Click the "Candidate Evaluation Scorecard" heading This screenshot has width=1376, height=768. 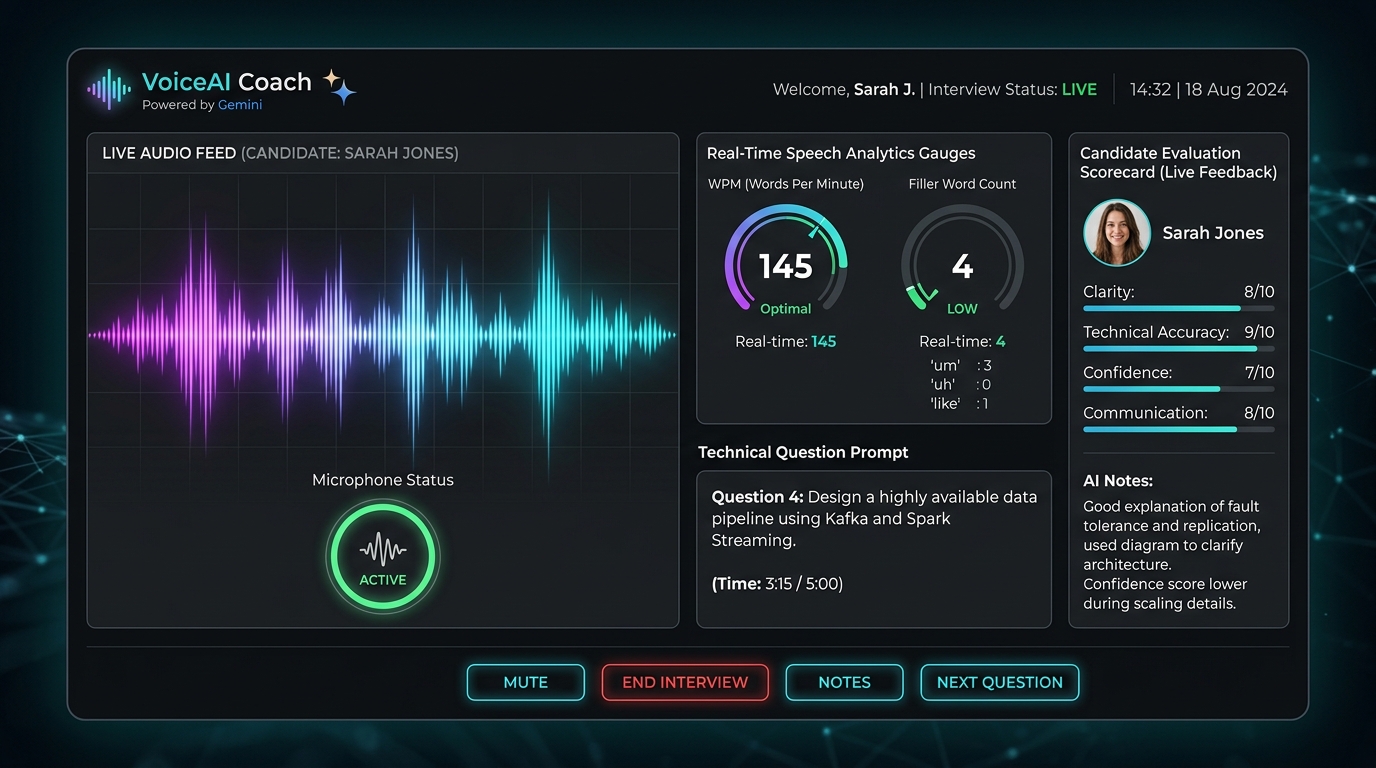pyautogui.click(x=1178, y=162)
